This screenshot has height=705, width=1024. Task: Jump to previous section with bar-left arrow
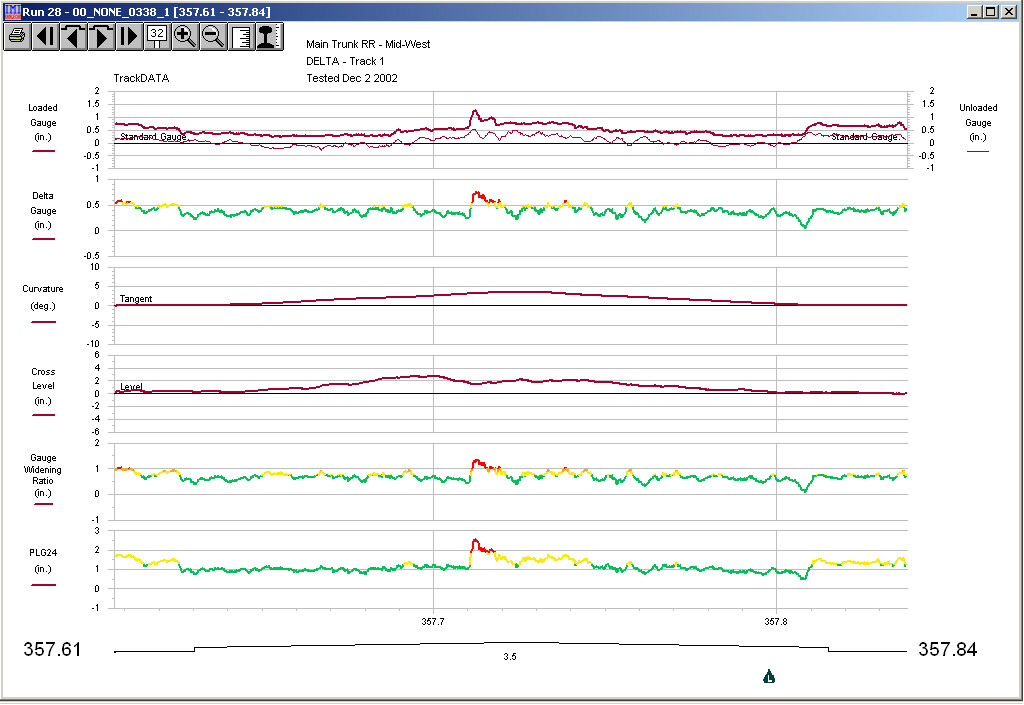(45, 37)
